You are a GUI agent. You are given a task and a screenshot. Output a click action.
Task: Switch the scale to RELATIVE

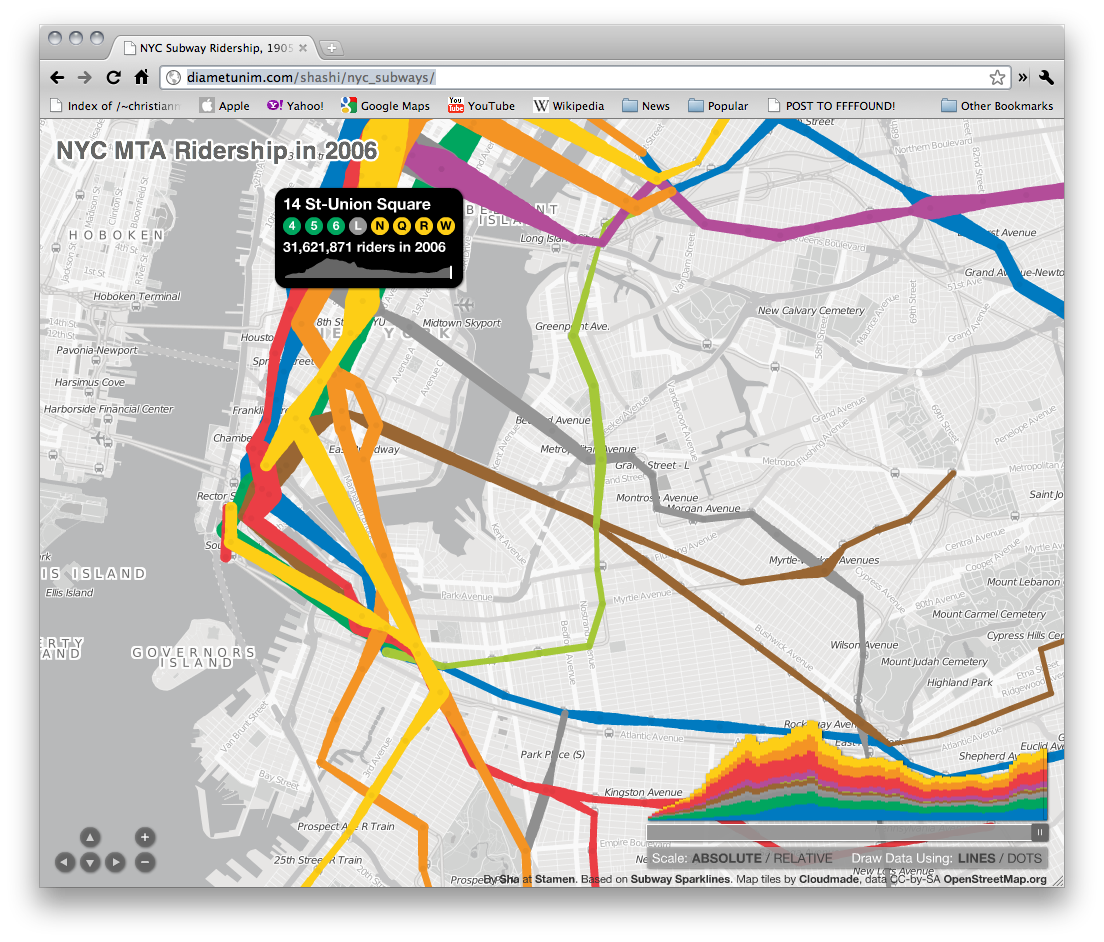point(802,857)
